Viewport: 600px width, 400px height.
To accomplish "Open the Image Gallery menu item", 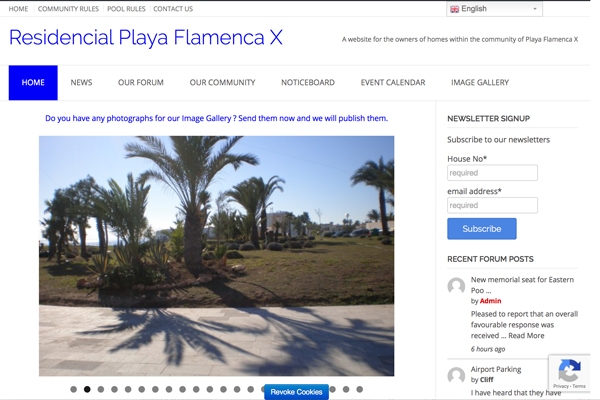I will point(480,83).
